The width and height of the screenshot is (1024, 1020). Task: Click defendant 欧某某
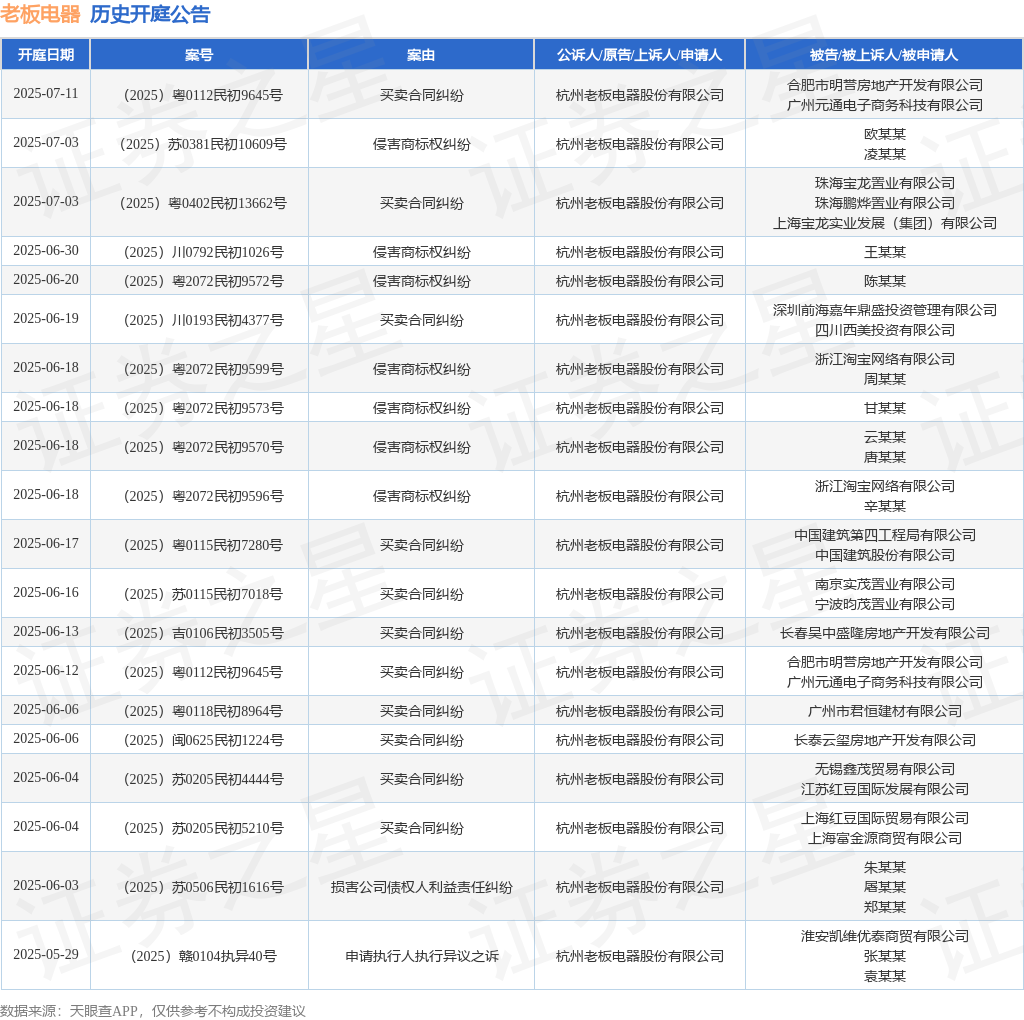point(884,135)
